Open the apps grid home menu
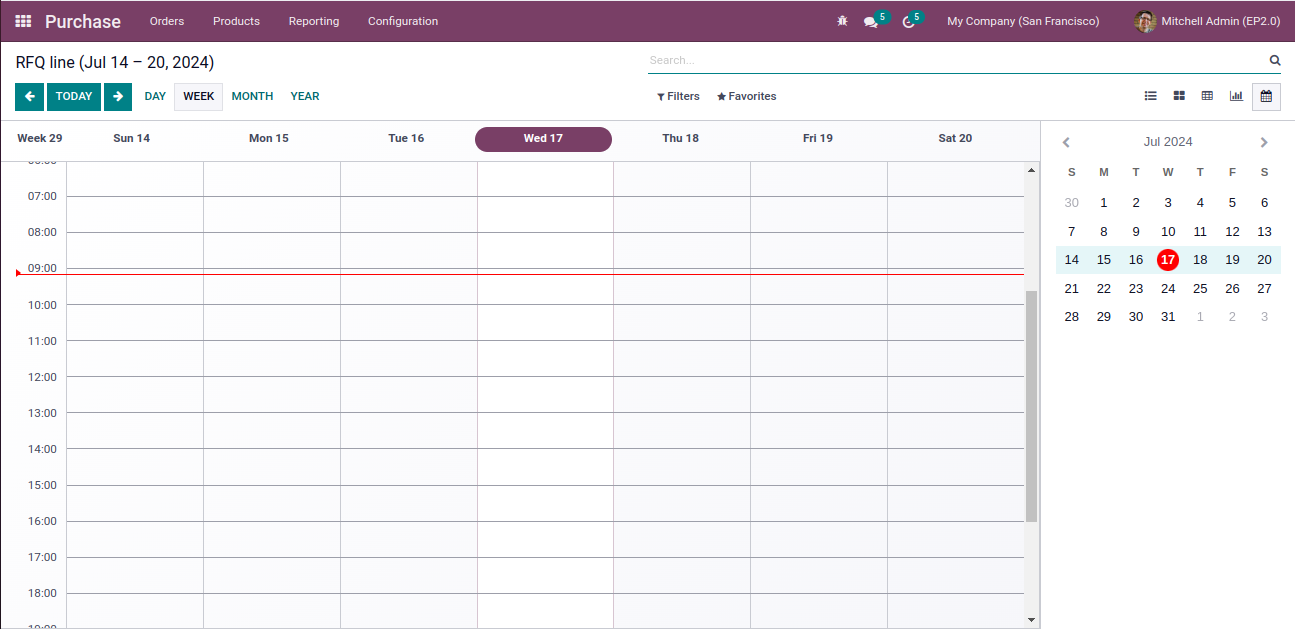Image resolution: width=1295 pixels, height=629 pixels. tap(23, 21)
